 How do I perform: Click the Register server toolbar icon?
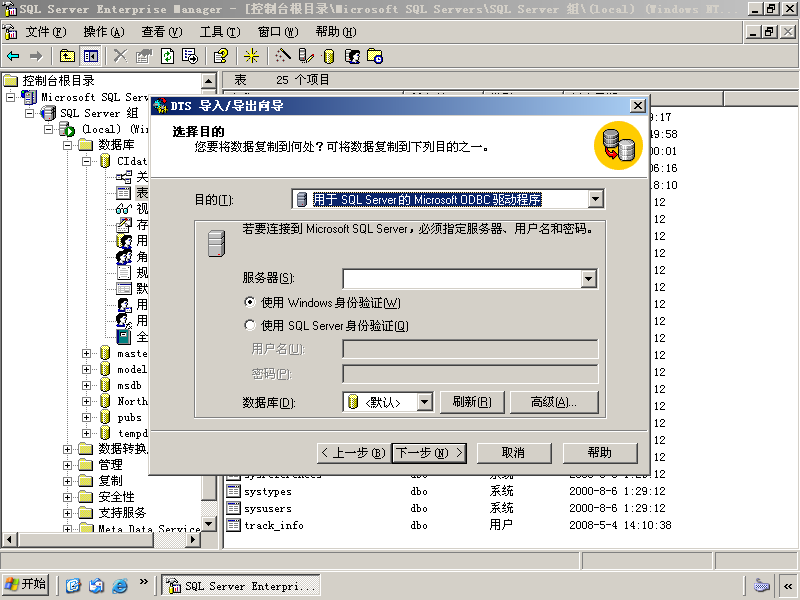click(306, 56)
